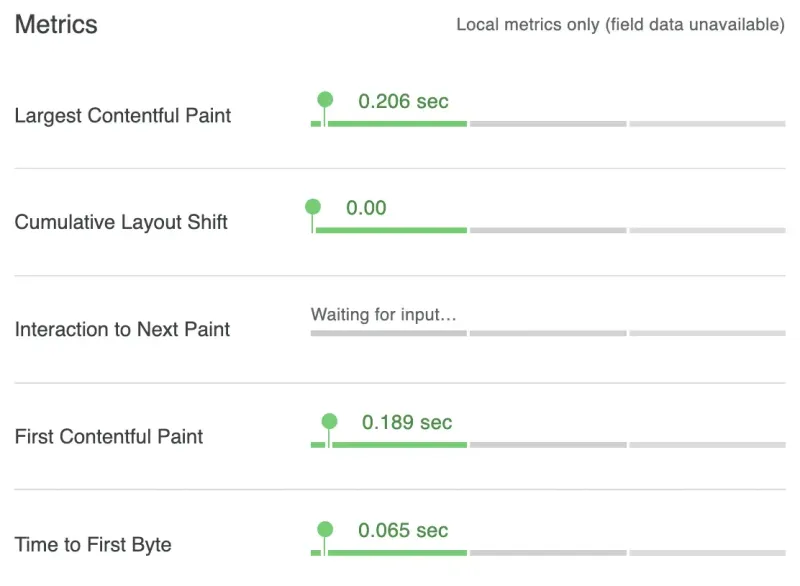Click the Time to First Byte marker pin
The image size is (800, 586).
coord(324,530)
